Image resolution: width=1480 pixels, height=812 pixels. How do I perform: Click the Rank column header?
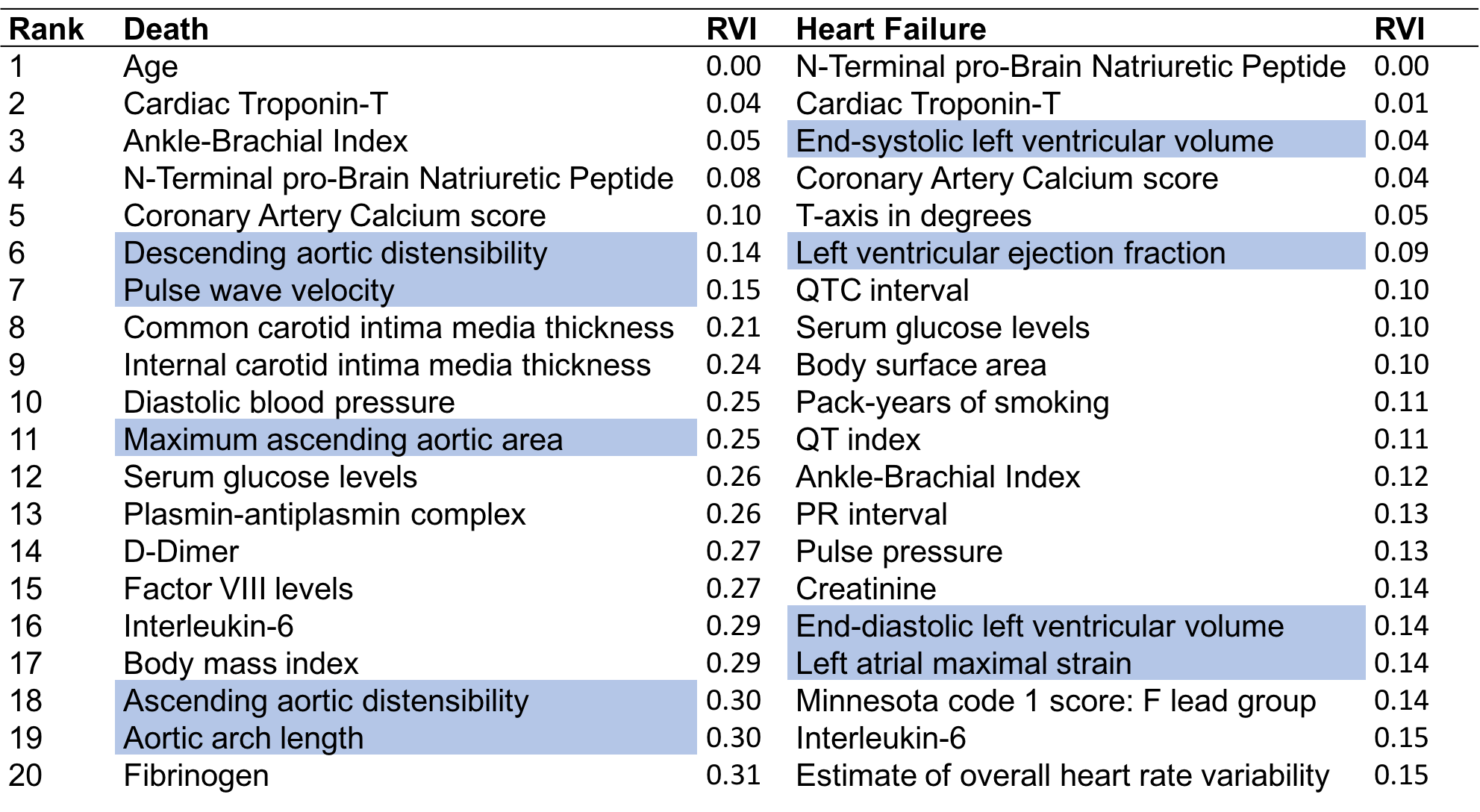pyautogui.click(x=46, y=29)
